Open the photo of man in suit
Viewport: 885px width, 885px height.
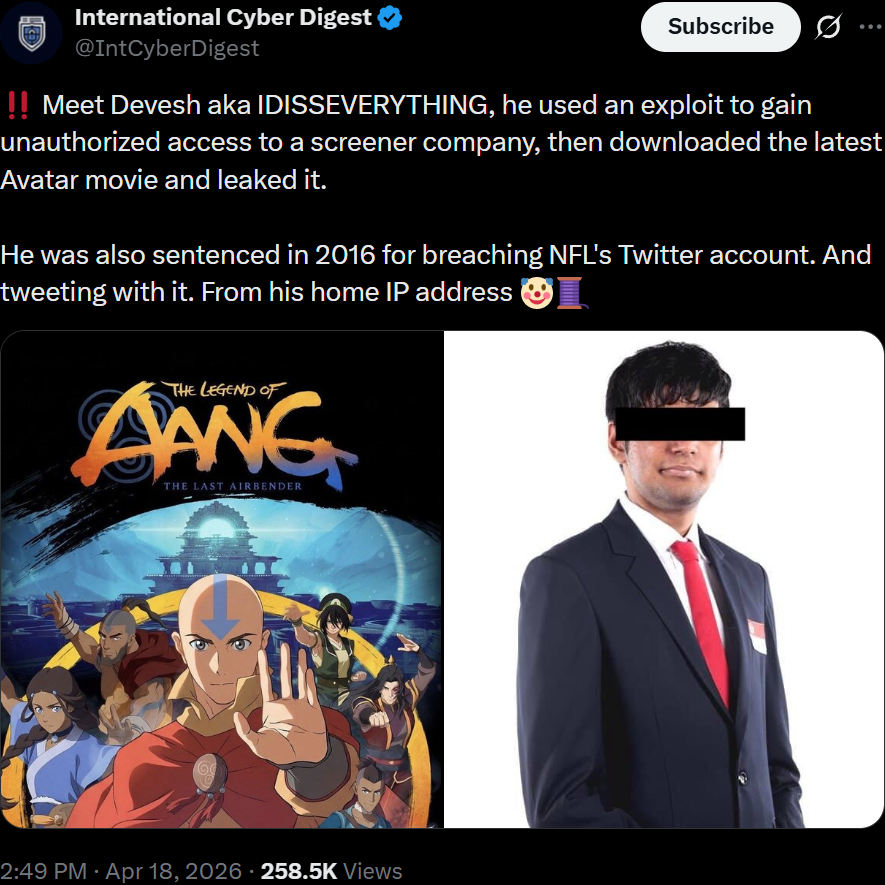tap(664, 579)
